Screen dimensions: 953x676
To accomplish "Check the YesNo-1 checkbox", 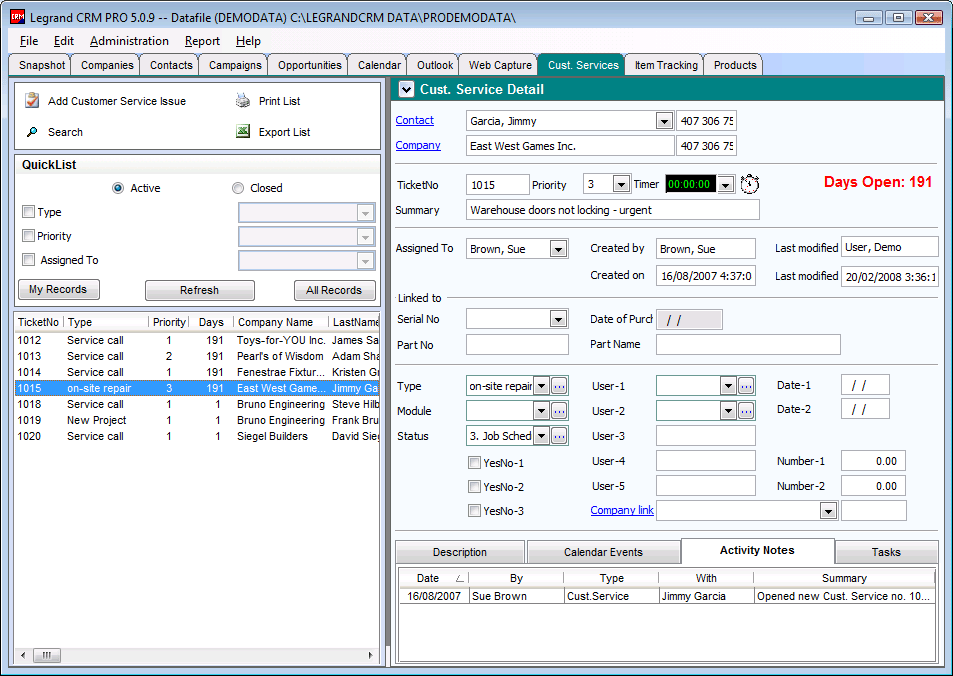I will tap(474, 463).
